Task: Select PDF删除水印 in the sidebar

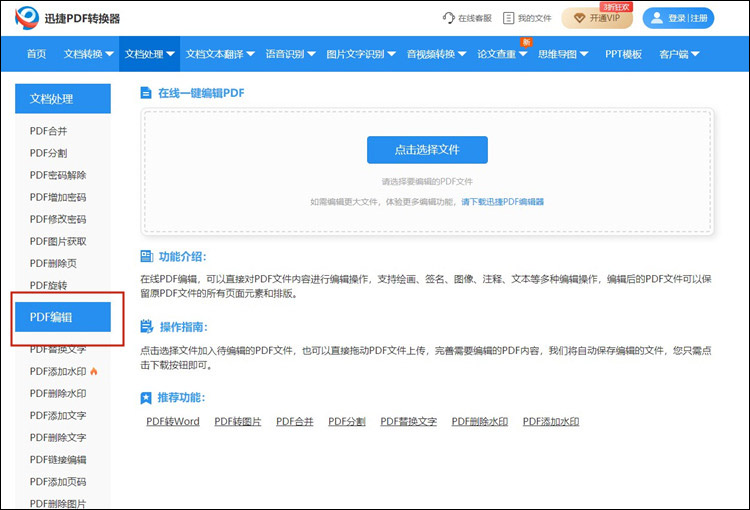Action: point(58,393)
